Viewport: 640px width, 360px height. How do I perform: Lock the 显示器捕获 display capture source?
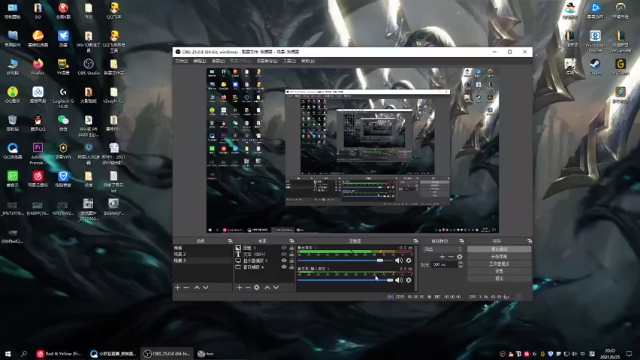[291, 260]
